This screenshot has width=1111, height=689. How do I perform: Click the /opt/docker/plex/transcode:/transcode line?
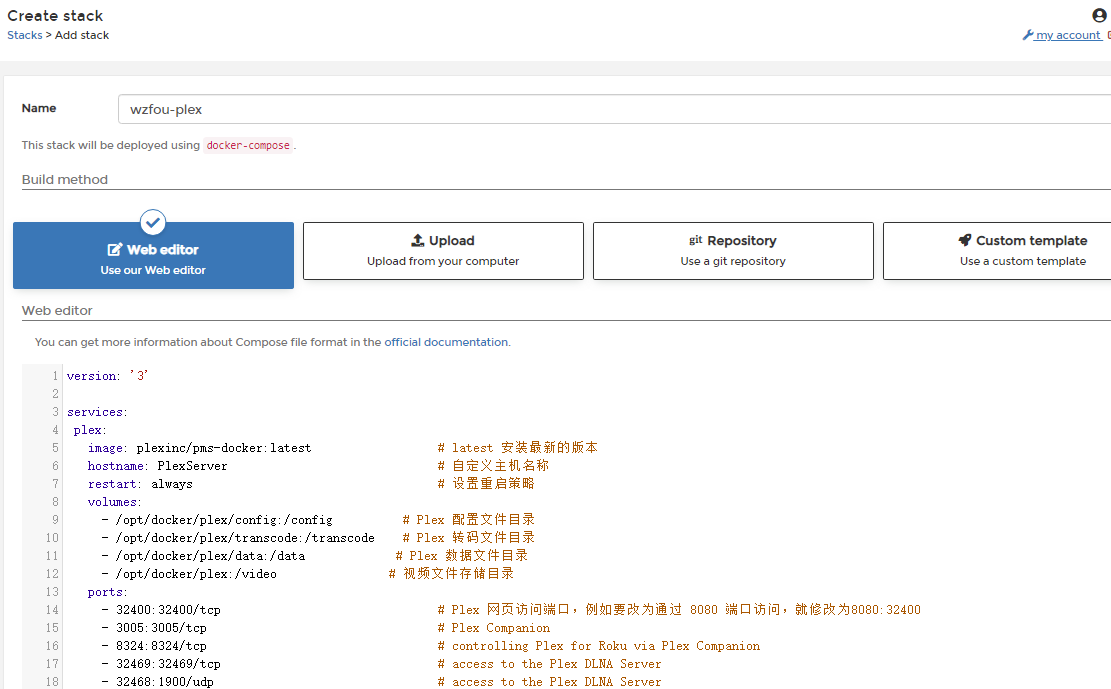pyautogui.click(x=238, y=538)
